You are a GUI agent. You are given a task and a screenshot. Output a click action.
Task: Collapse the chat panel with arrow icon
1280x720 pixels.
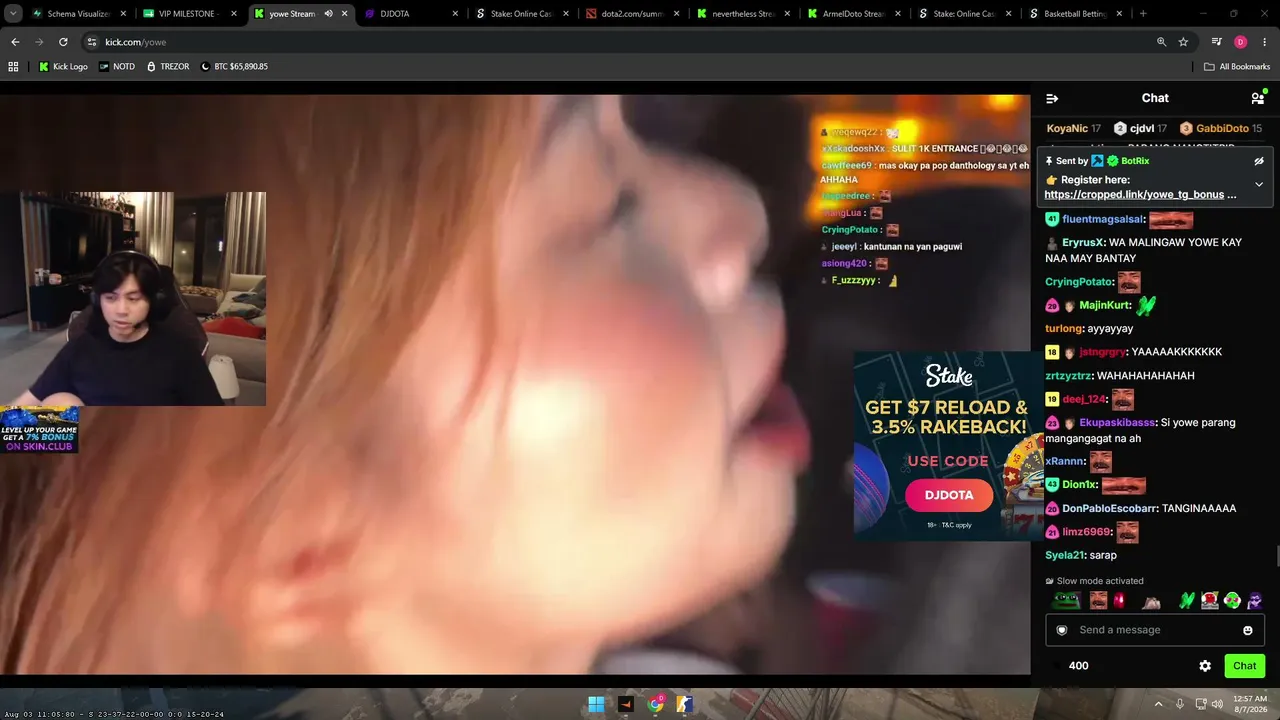click(x=1052, y=98)
